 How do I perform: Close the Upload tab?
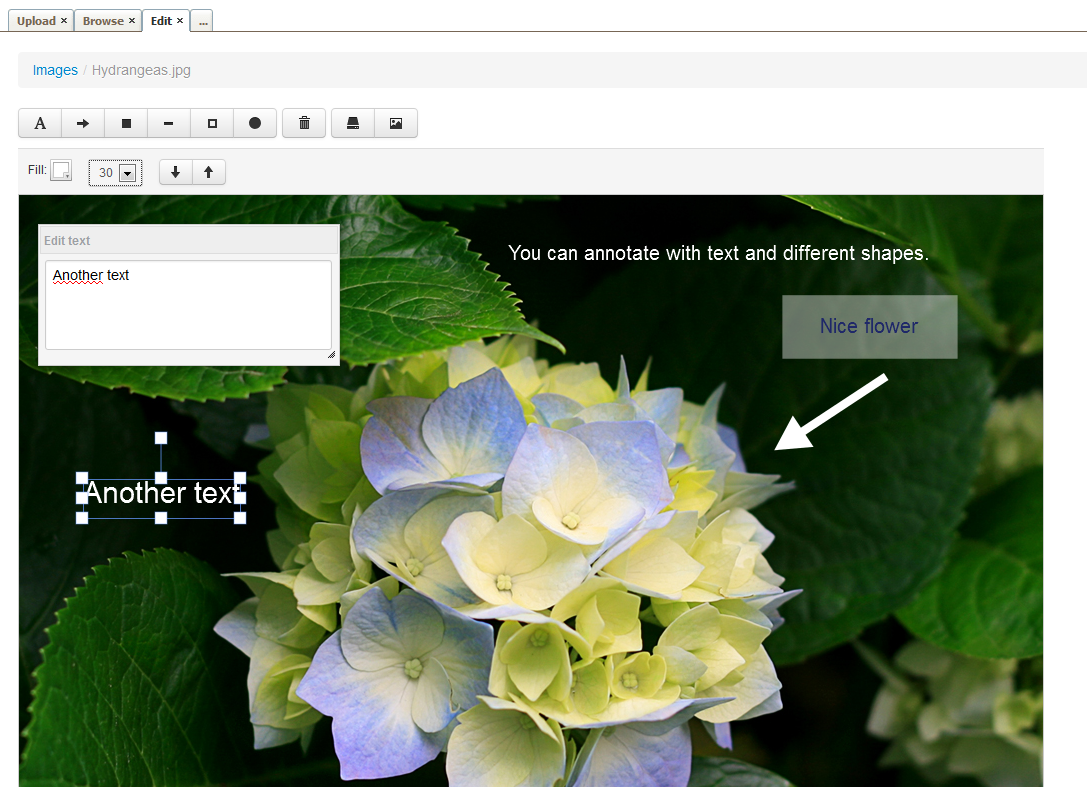64,20
